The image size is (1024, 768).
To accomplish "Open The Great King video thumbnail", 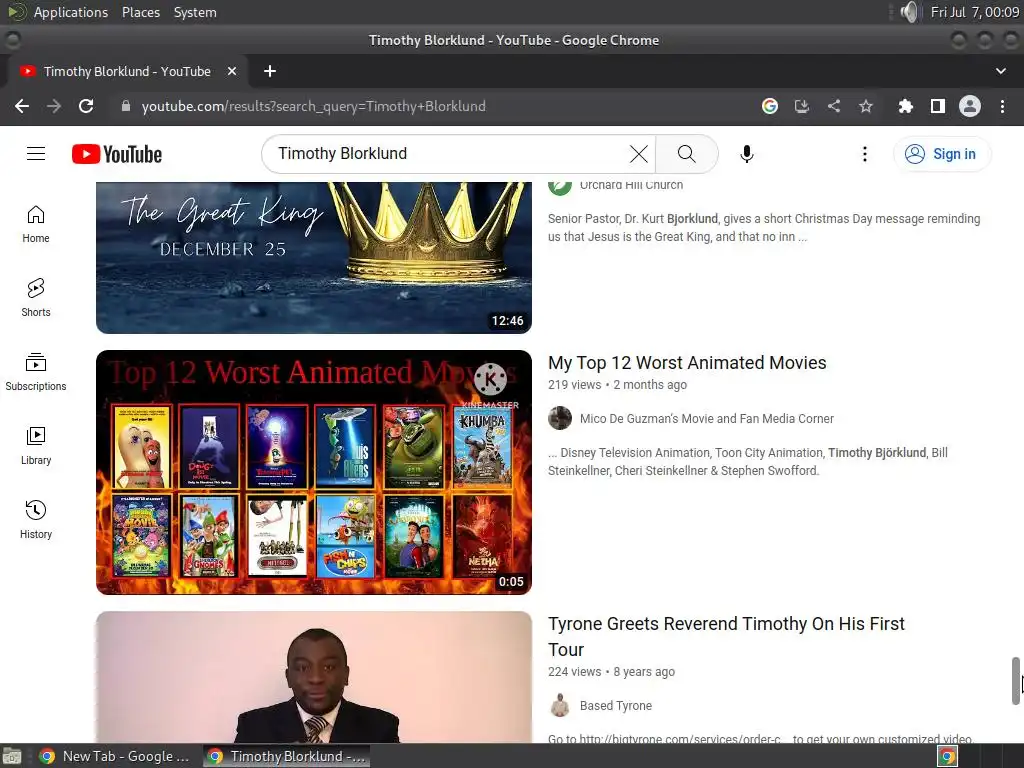I will tap(313, 258).
